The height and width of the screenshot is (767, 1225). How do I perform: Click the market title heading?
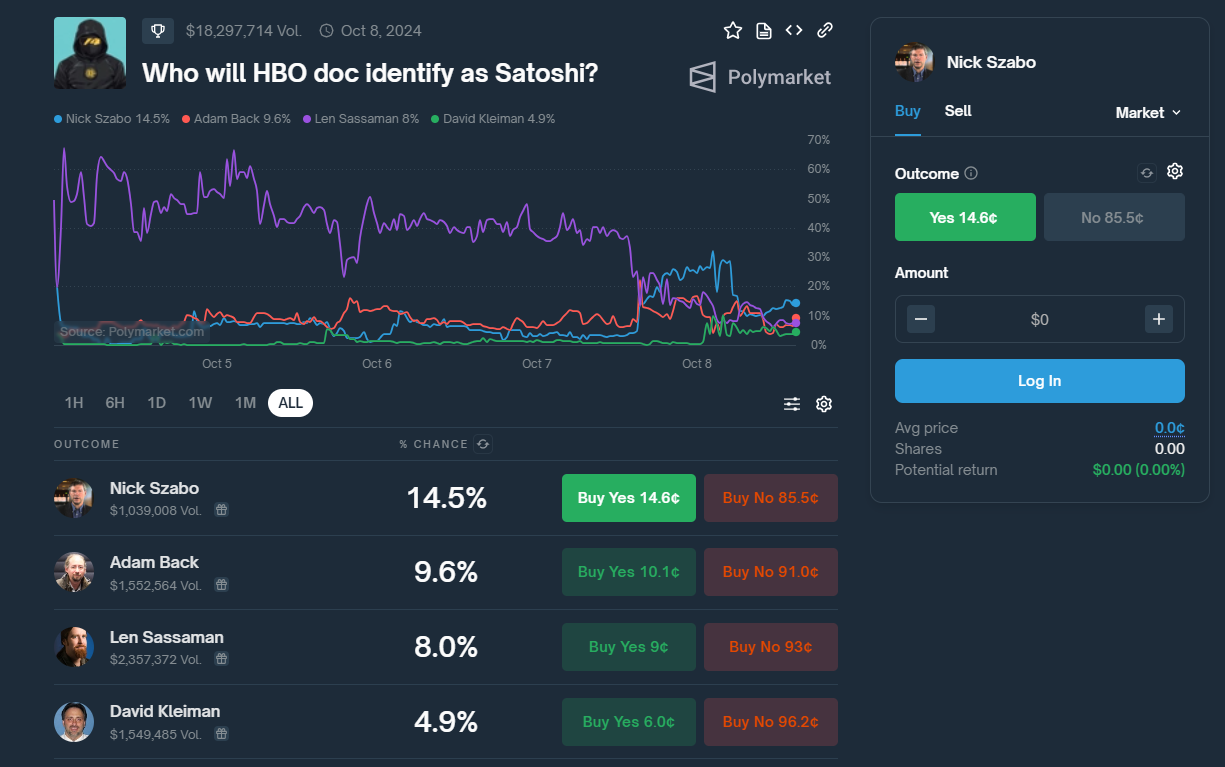[x=370, y=73]
